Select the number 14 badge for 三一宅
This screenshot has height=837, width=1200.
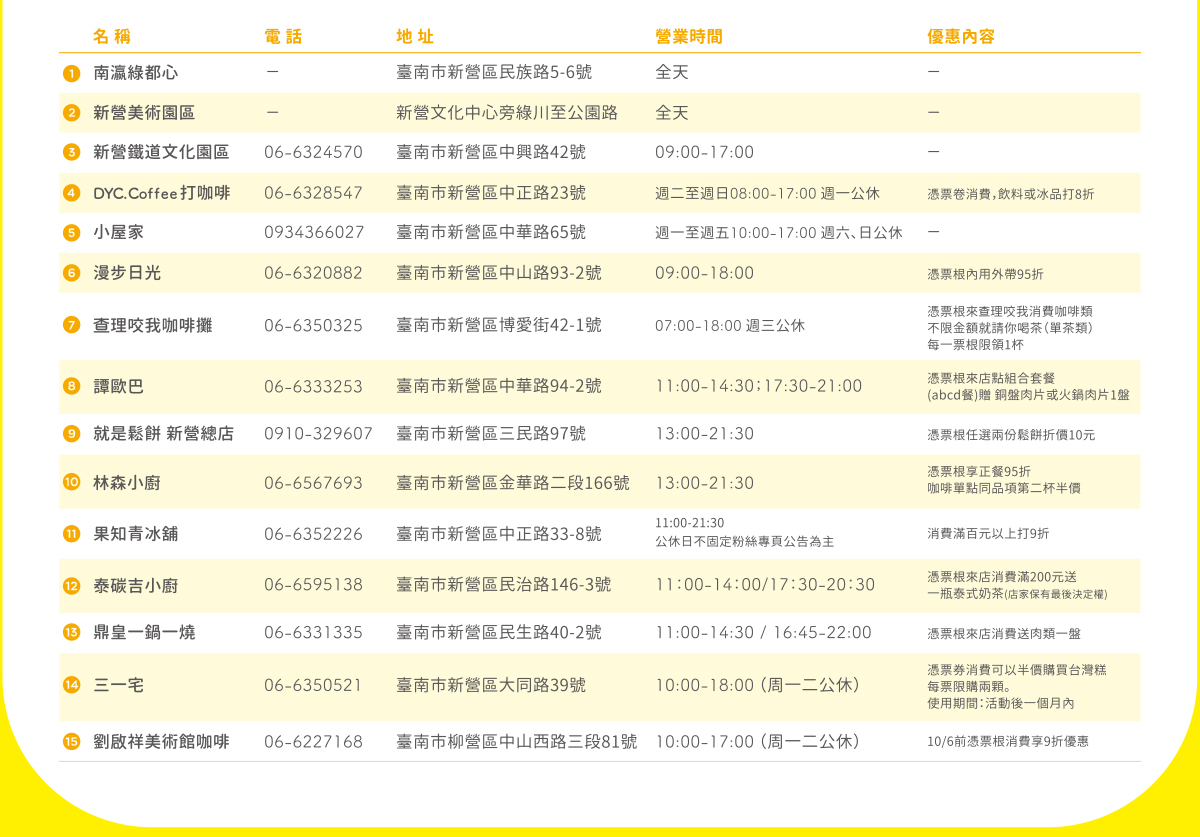71,685
